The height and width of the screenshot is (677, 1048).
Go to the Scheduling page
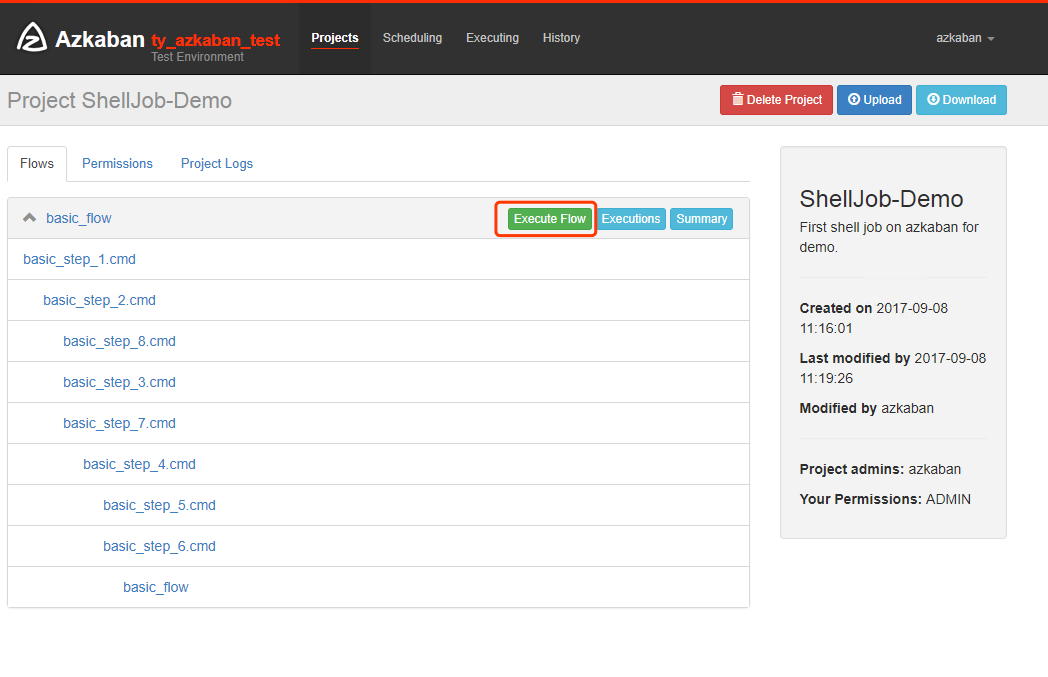tap(412, 38)
